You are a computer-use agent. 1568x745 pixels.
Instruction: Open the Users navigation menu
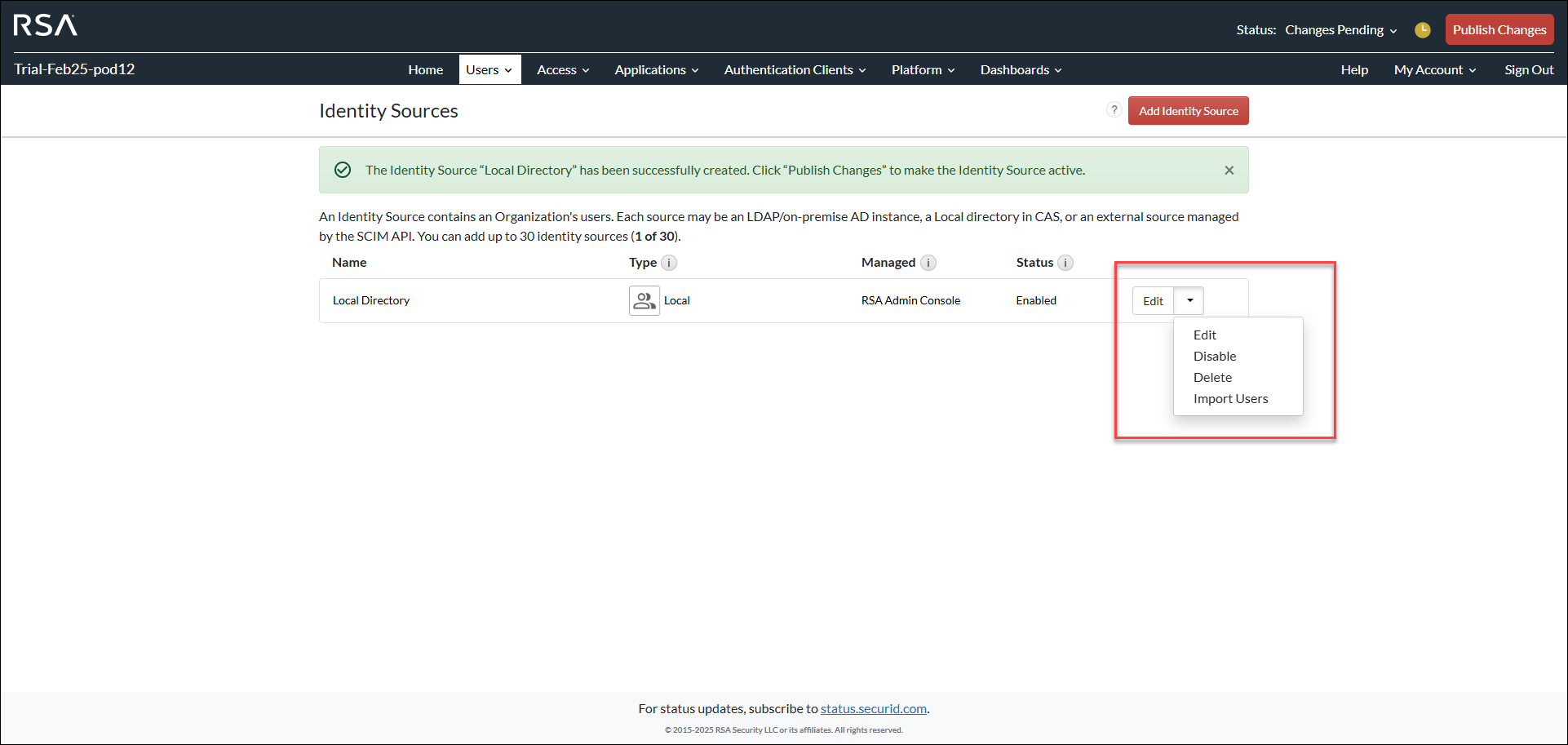(489, 69)
